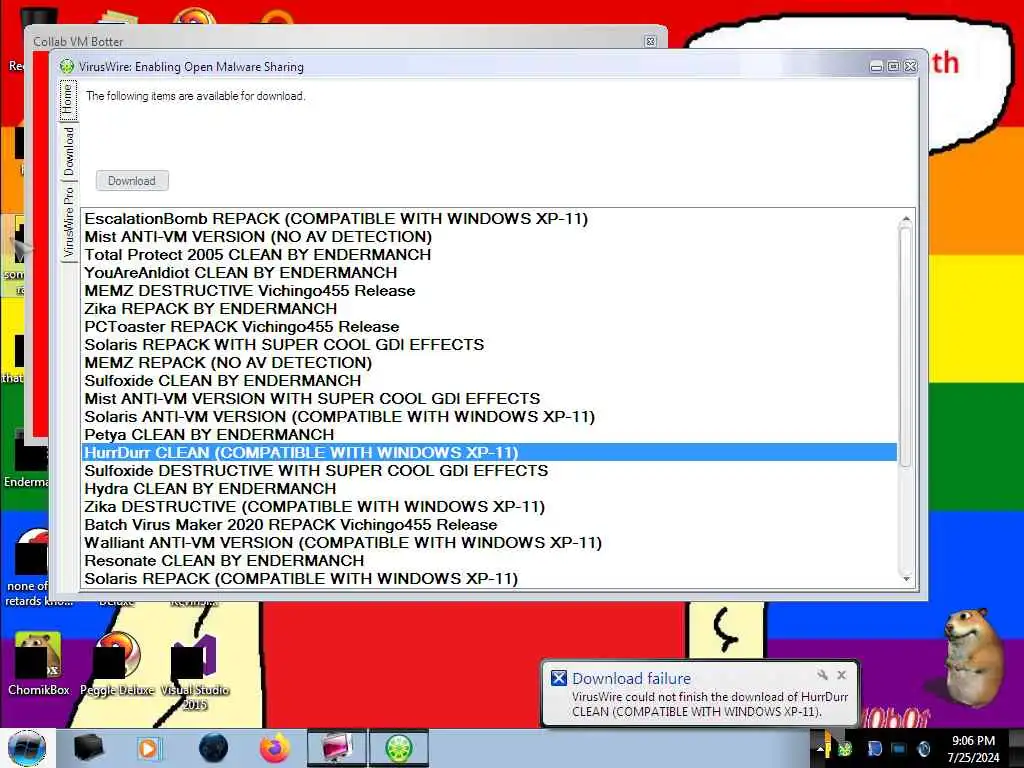Click the Download button above the list

[x=132, y=181]
